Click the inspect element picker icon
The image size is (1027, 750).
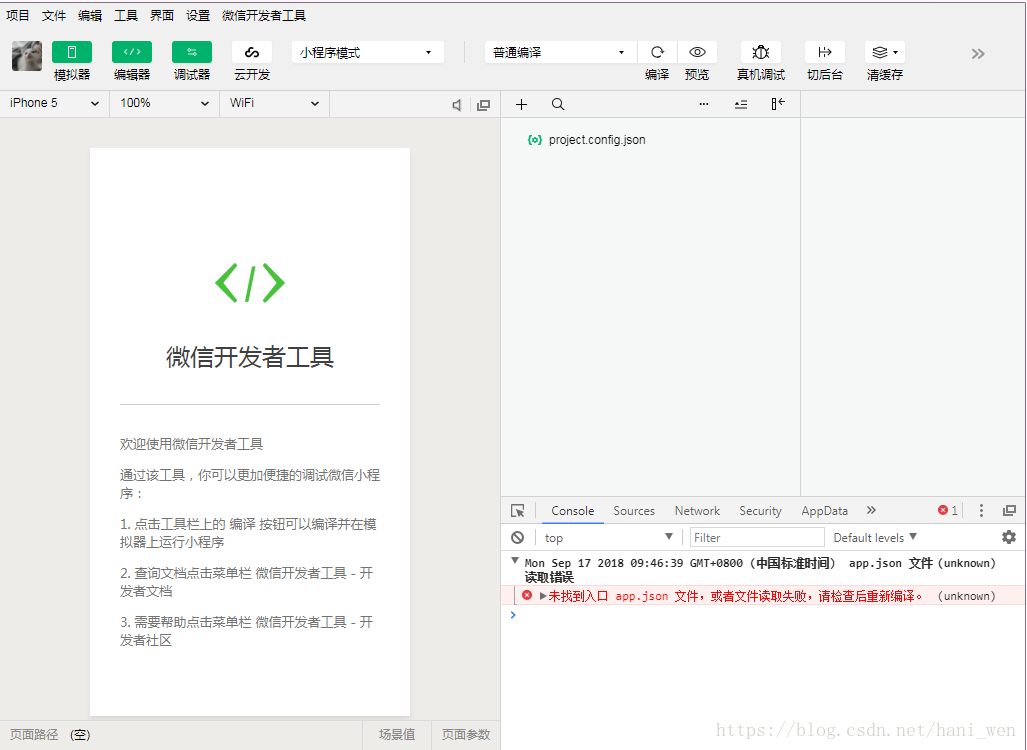tap(517, 511)
